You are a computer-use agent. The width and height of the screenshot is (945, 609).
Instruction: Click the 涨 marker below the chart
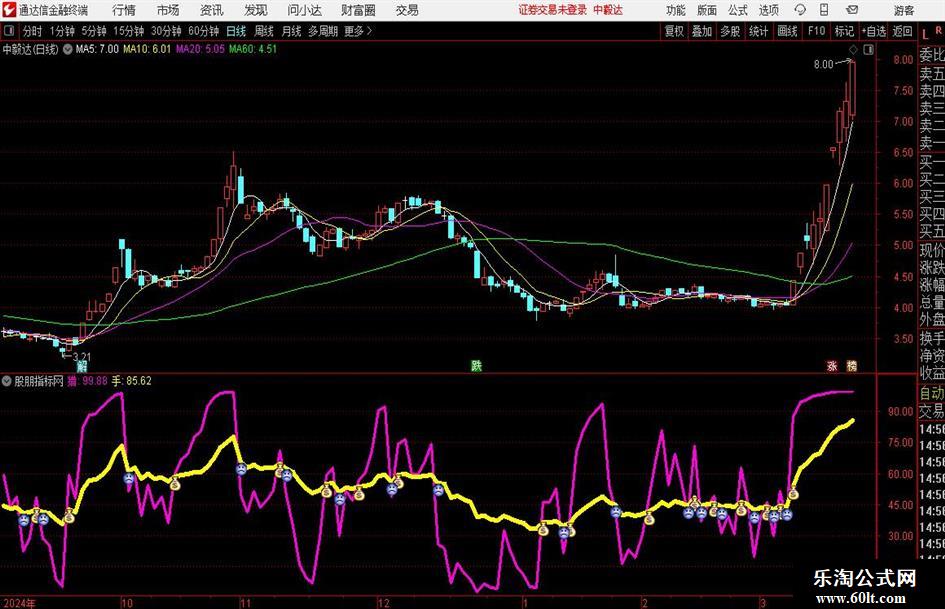click(x=832, y=366)
